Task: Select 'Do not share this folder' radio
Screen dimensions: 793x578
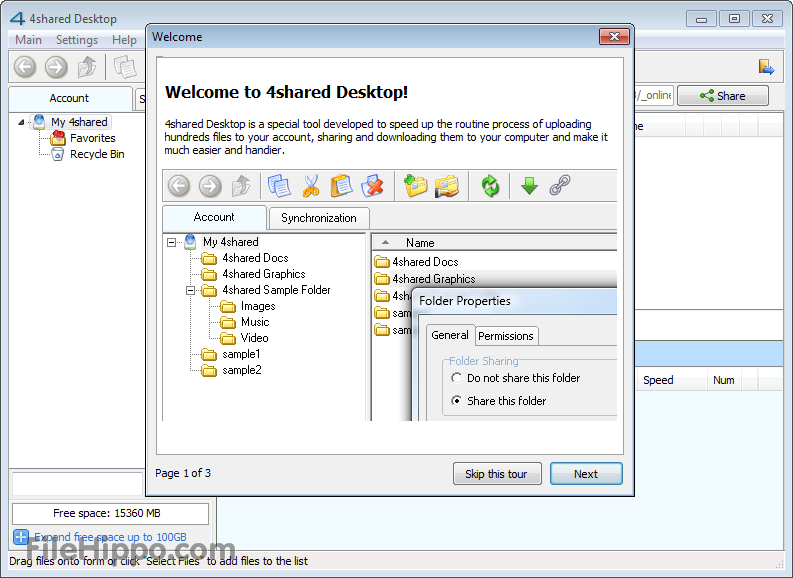Action: (456, 378)
